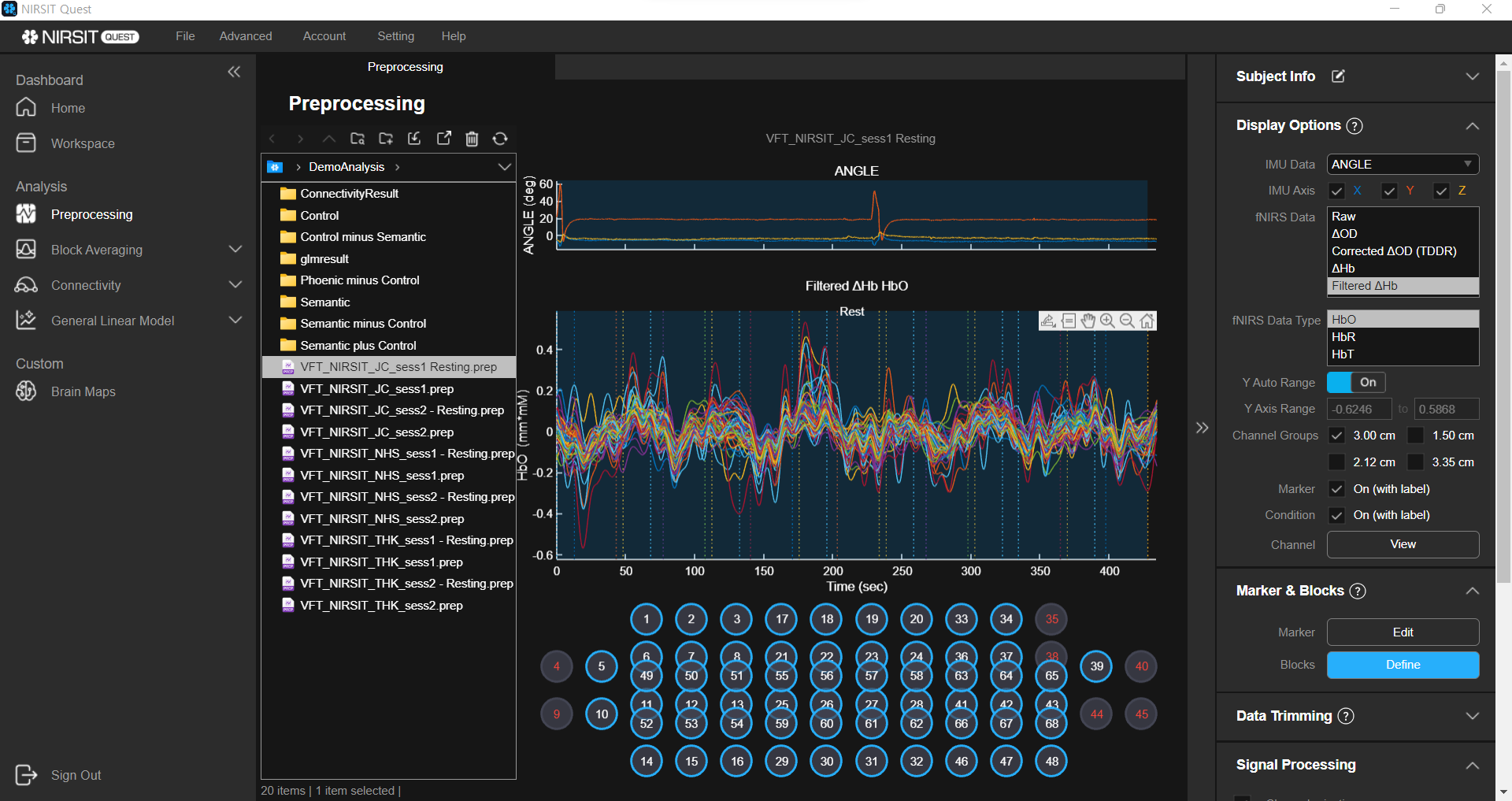Click the search folder icon in file toolbar
The height and width of the screenshot is (801, 1512).
click(x=358, y=139)
